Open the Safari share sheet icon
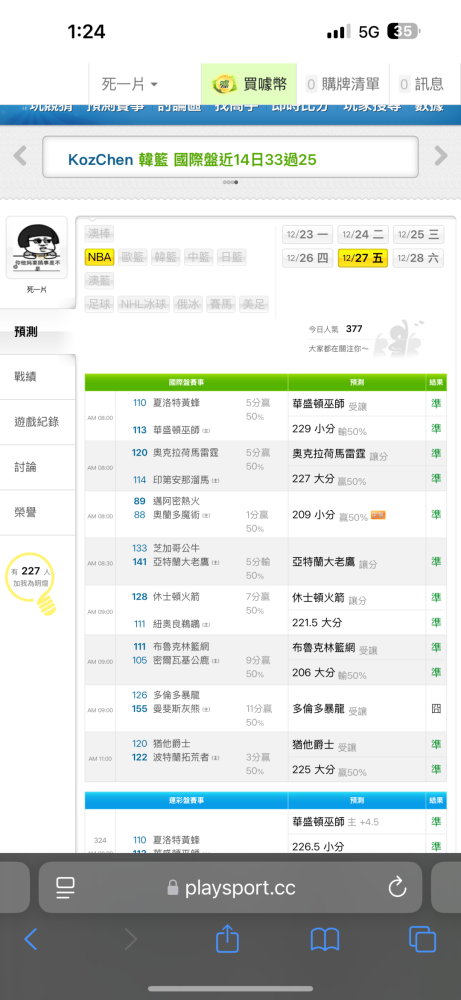Image resolution: width=461 pixels, height=1000 pixels. (x=227, y=938)
